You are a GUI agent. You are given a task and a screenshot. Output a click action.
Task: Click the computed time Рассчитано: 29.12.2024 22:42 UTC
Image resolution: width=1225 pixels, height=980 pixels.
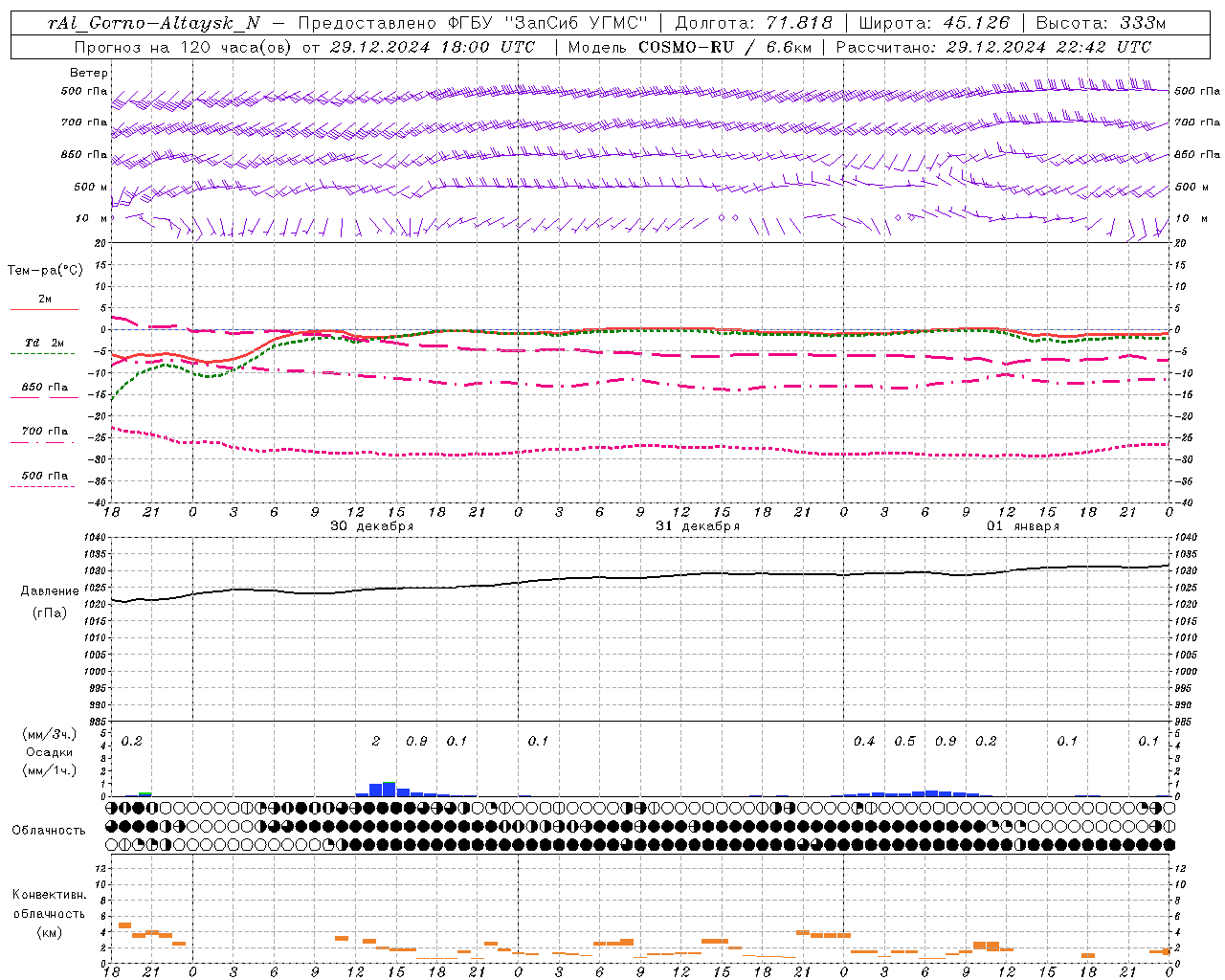pos(993,47)
